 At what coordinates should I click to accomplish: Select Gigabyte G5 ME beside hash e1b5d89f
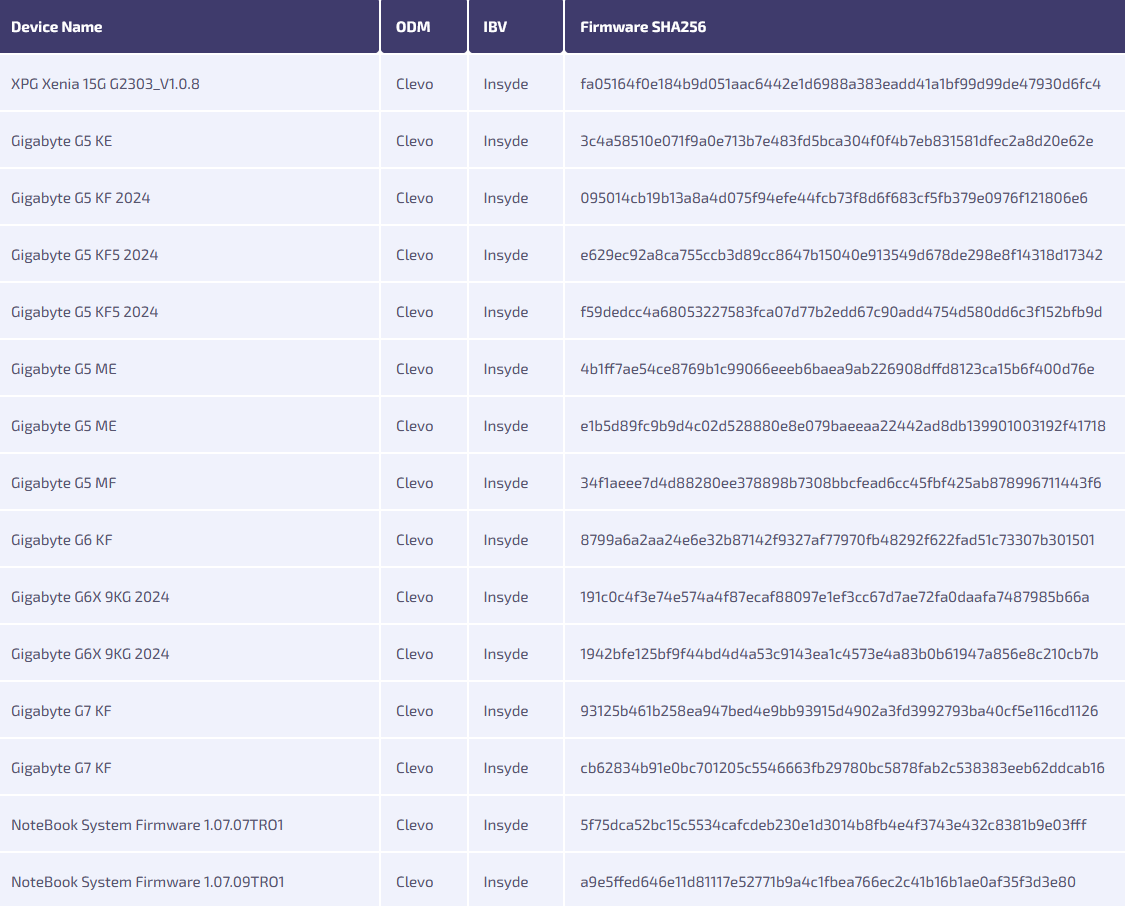(64, 426)
